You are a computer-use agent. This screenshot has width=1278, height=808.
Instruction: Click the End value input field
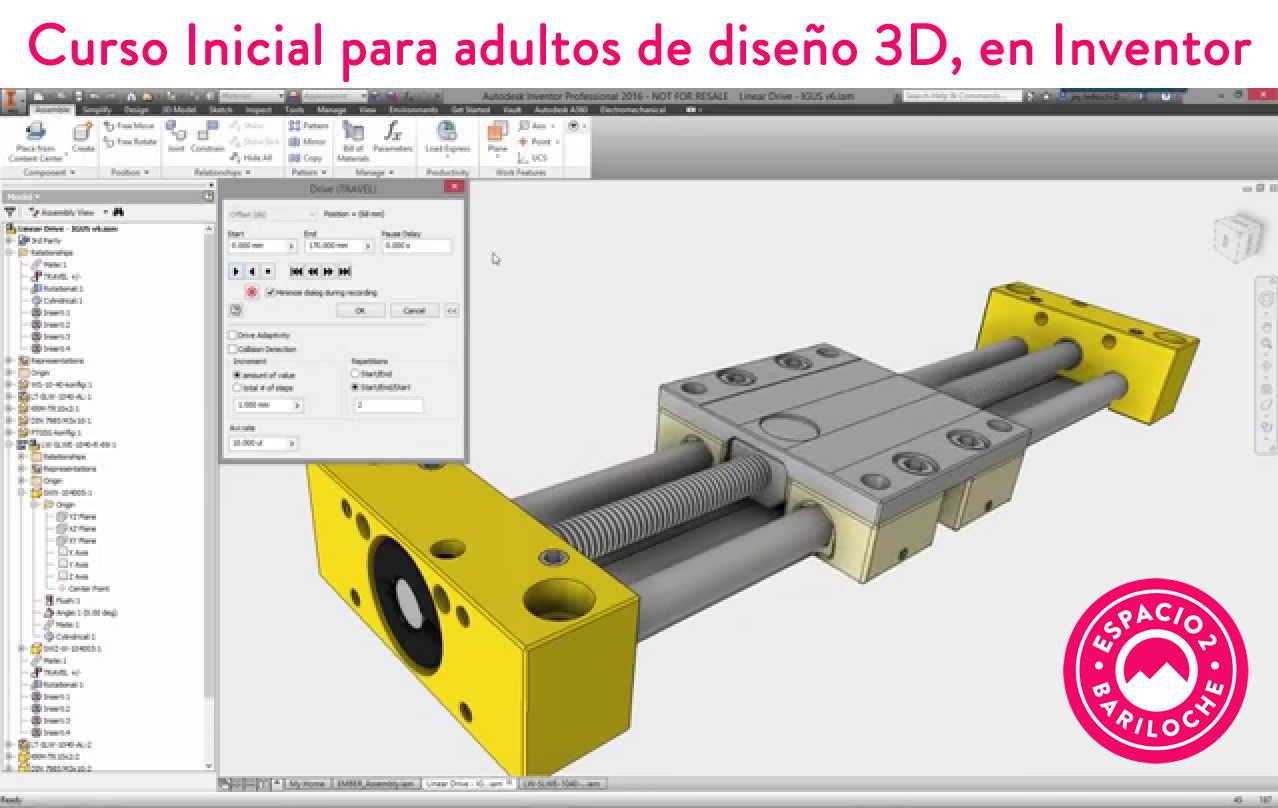[339, 245]
